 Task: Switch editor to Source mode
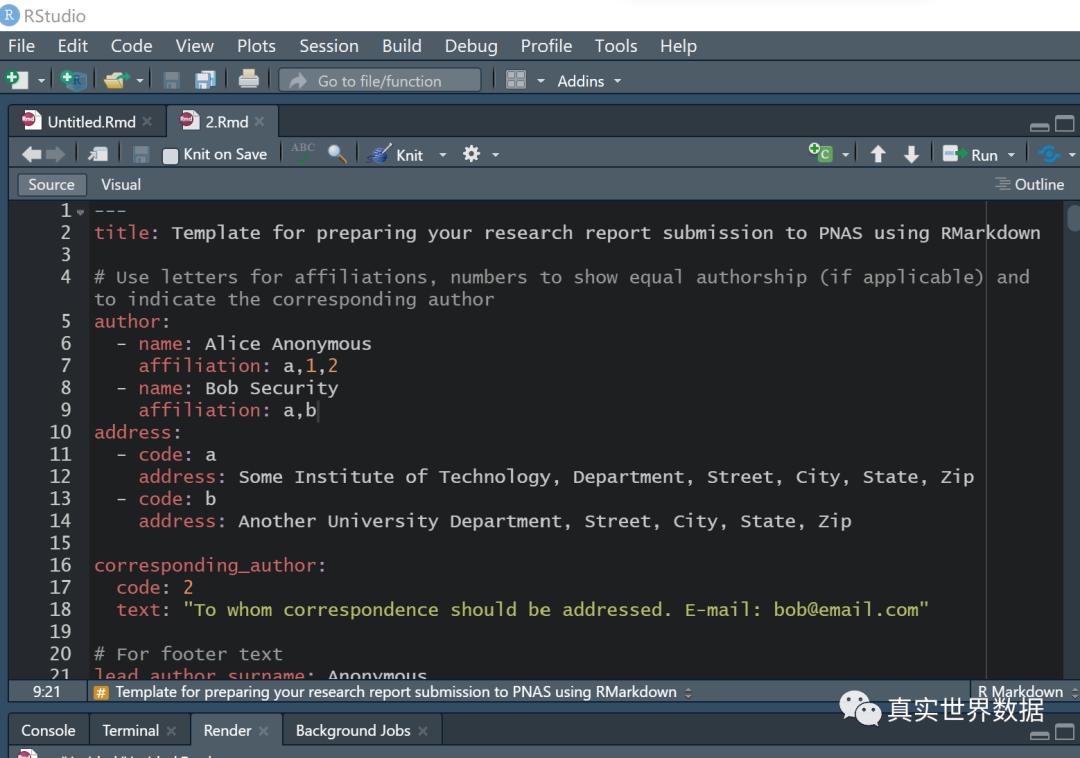point(51,184)
